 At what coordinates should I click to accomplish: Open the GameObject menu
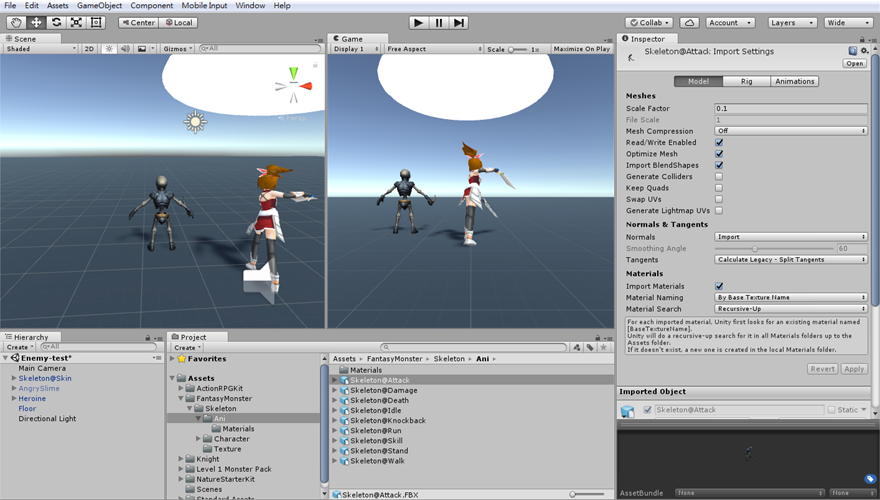99,6
